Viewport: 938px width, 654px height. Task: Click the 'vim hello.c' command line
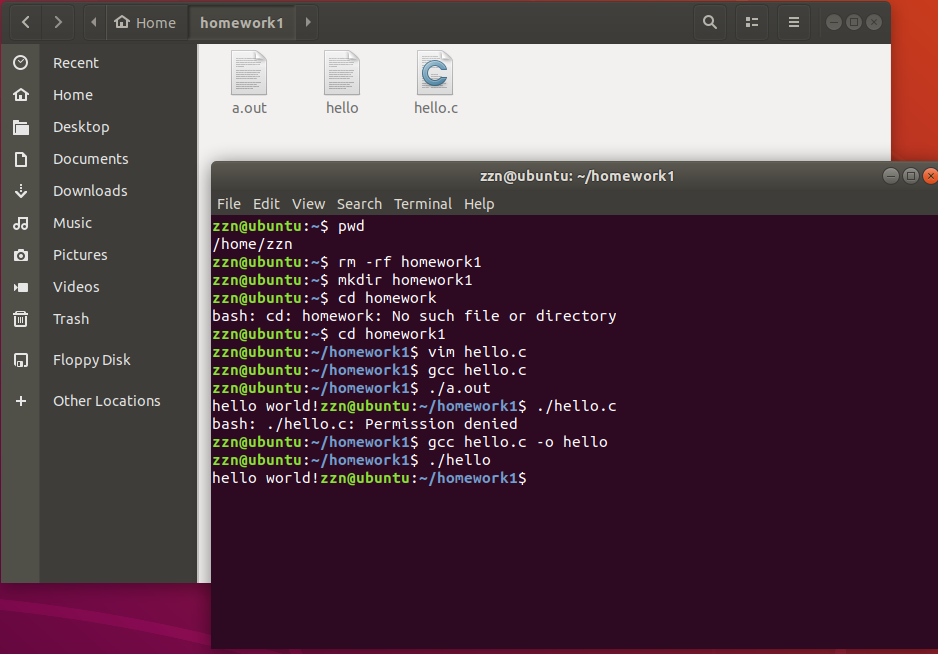(370, 352)
